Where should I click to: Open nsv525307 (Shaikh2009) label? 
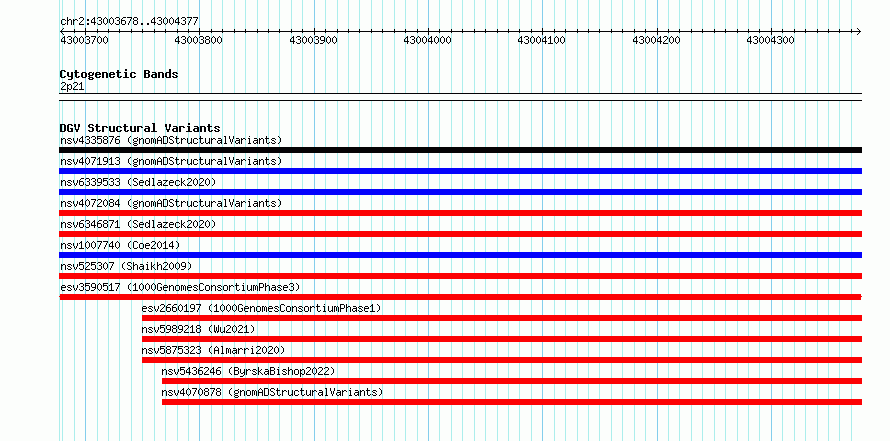(126, 266)
